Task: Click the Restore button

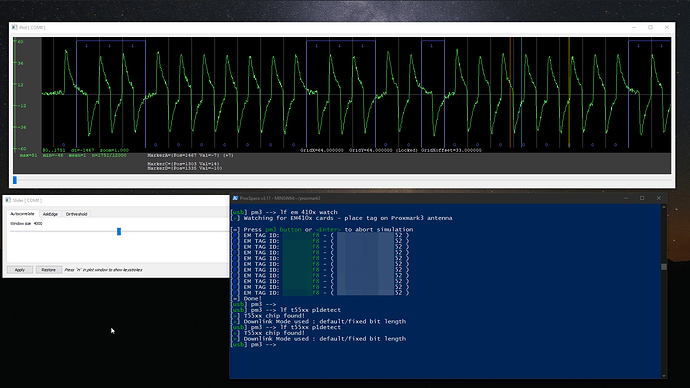Action: point(48,270)
